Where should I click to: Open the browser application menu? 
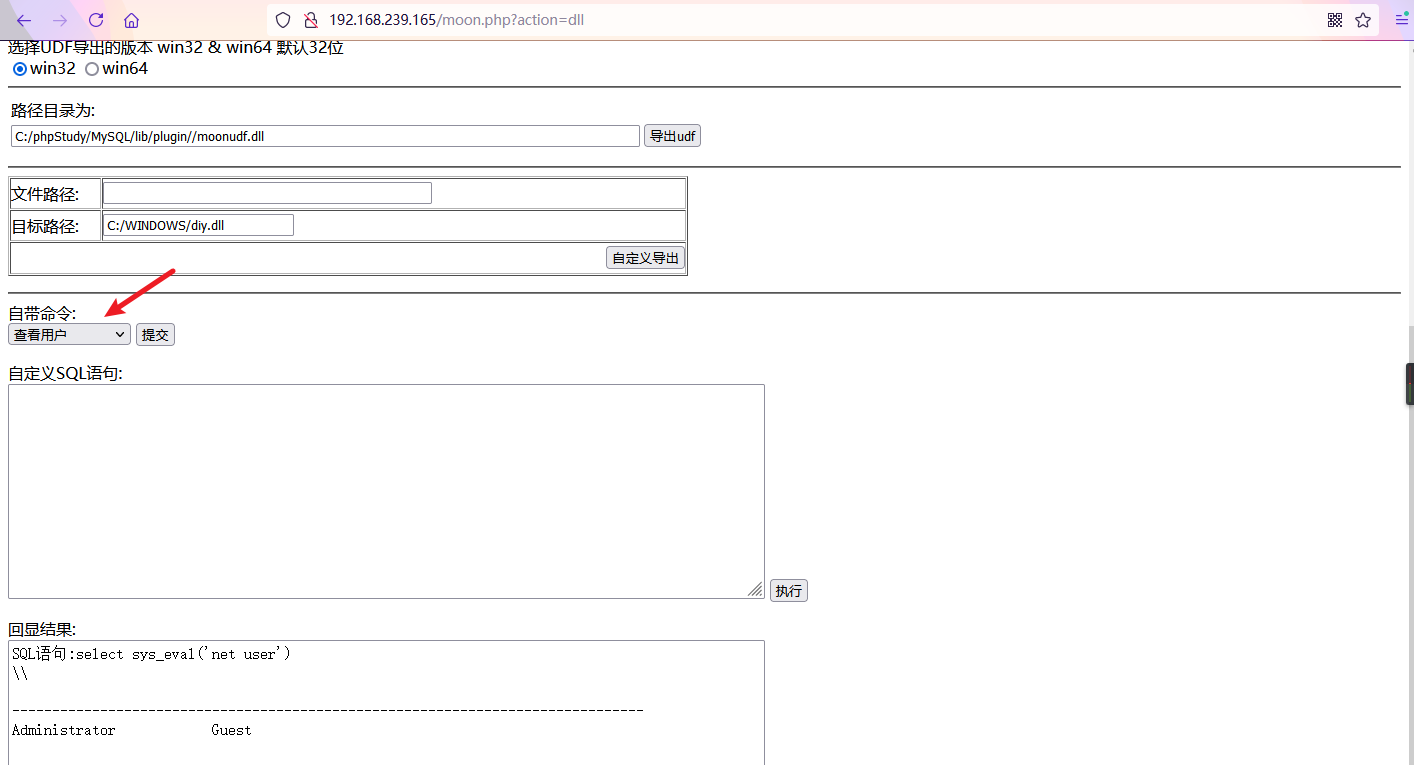pyautogui.click(x=1401, y=20)
